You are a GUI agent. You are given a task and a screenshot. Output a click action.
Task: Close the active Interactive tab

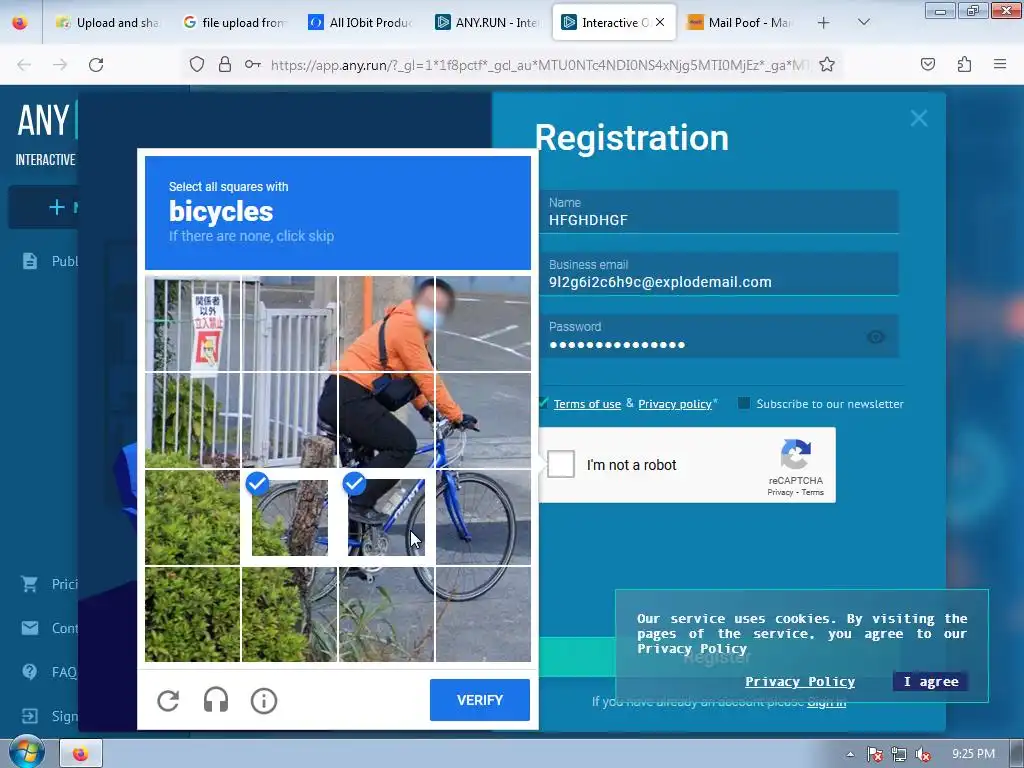point(660,22)
